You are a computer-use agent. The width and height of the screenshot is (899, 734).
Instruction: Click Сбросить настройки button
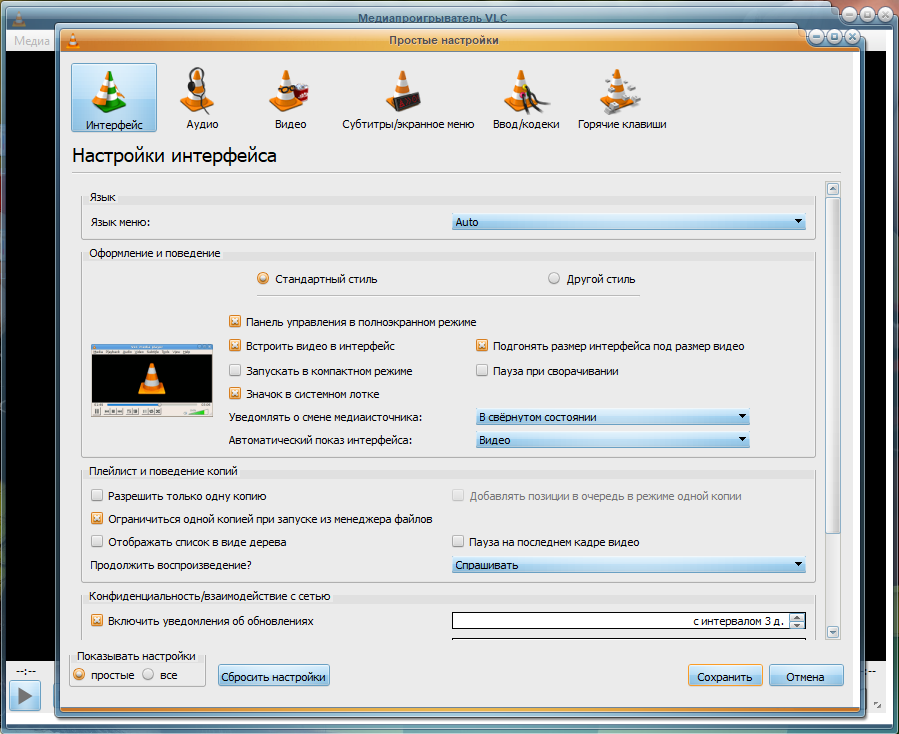coord(273,676)
